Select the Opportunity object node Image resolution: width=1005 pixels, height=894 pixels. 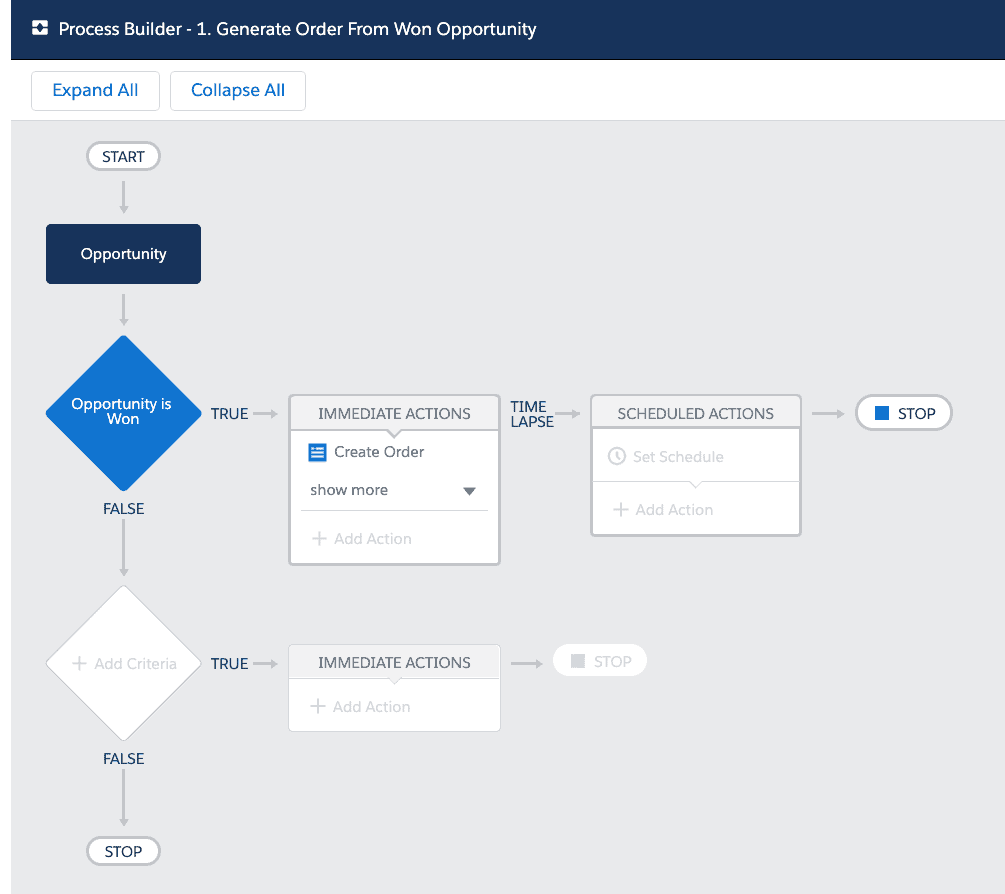pyautogui.click(x=124, y=254)
